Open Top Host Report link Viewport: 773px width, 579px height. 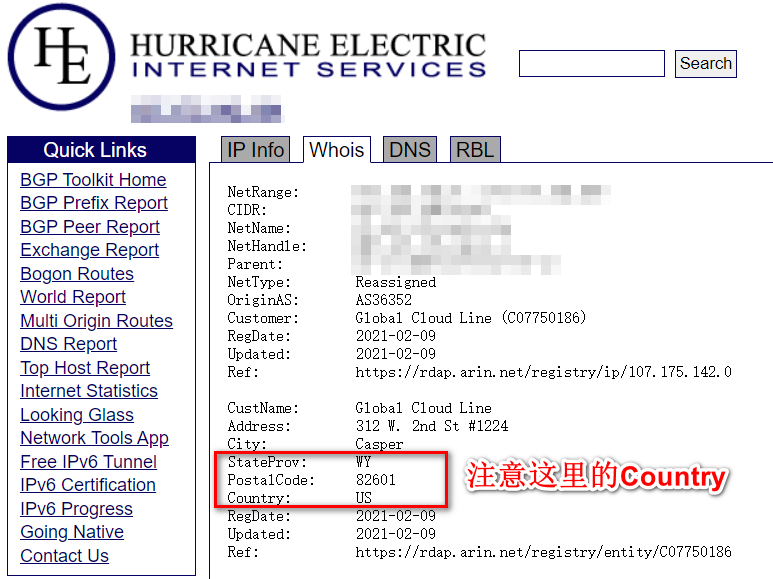coord(85,367)
